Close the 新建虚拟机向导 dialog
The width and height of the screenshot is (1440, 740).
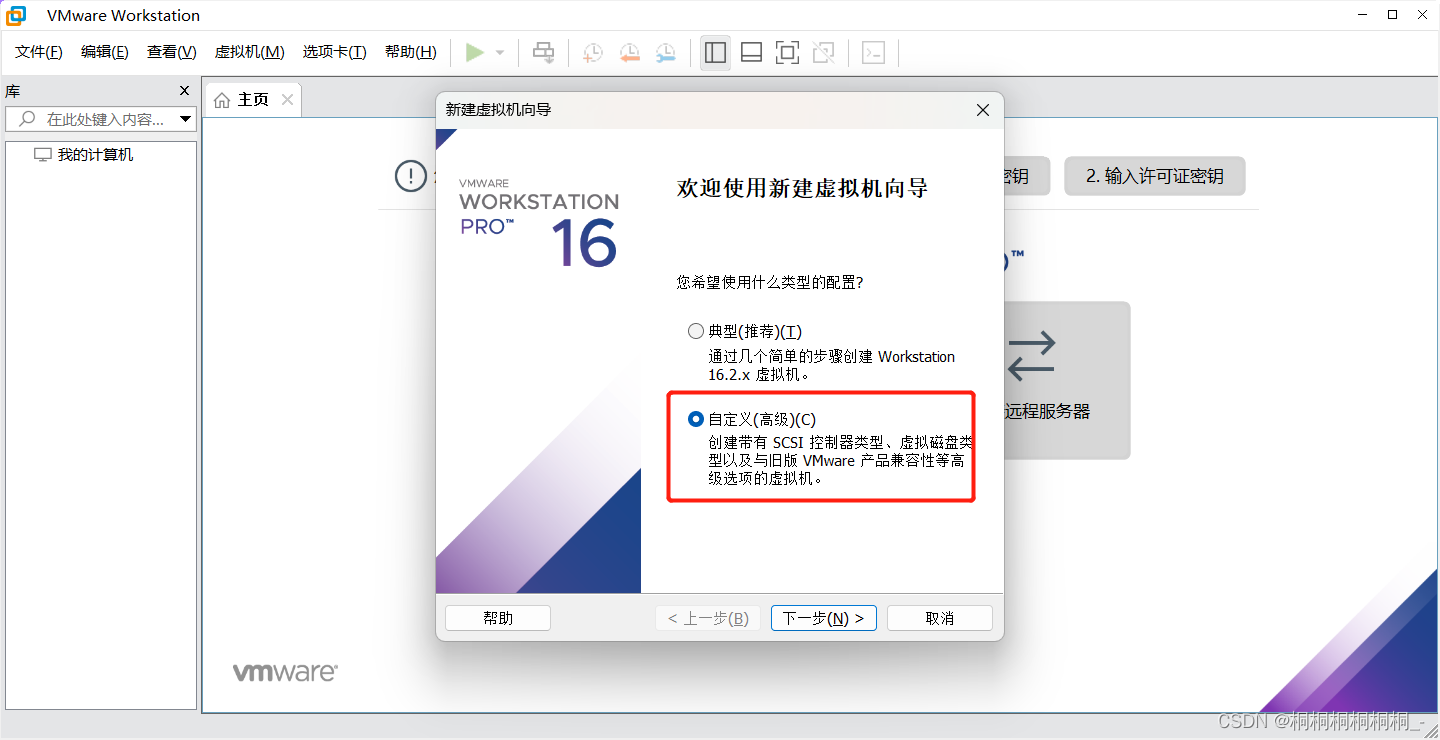pyautogui.click(x=983, y=110)
